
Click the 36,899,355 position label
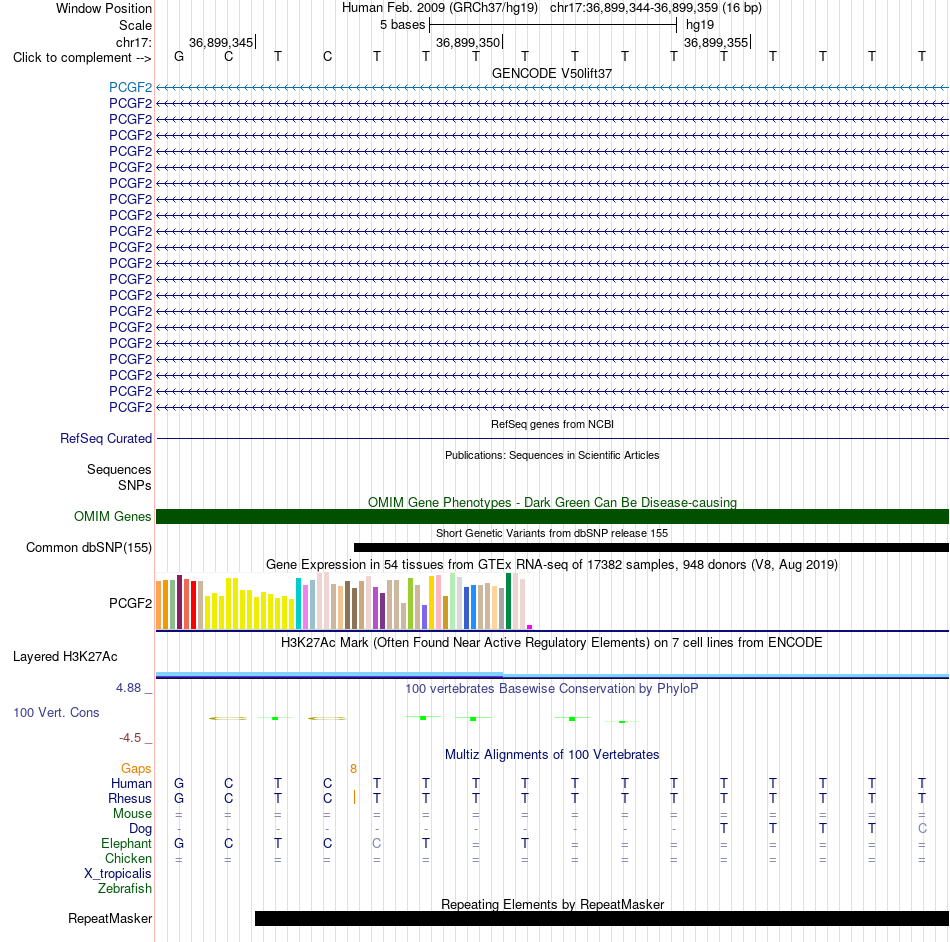tap(716, 42)
